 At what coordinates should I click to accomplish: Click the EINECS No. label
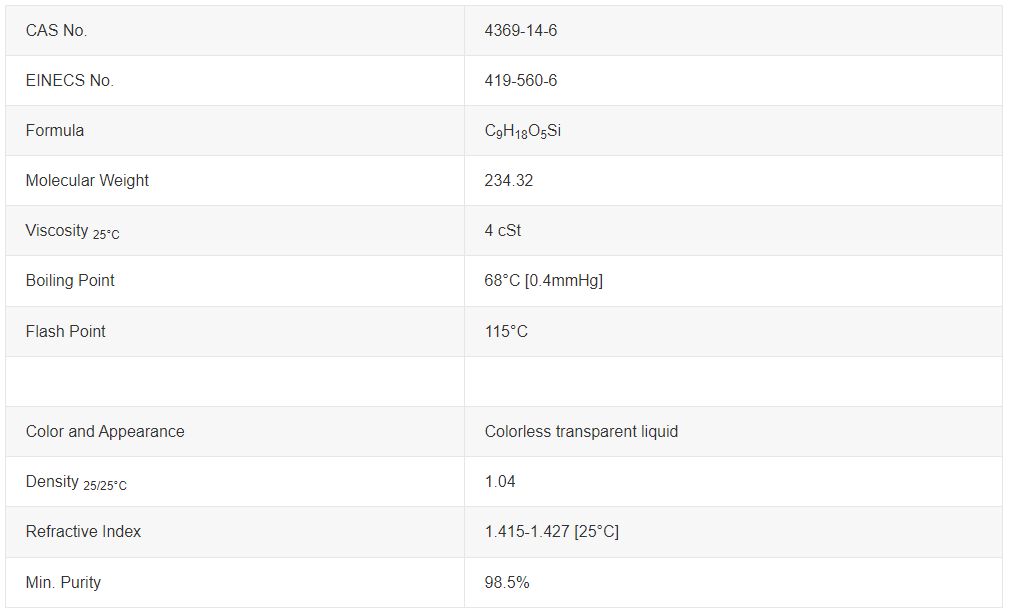(70, 81)
